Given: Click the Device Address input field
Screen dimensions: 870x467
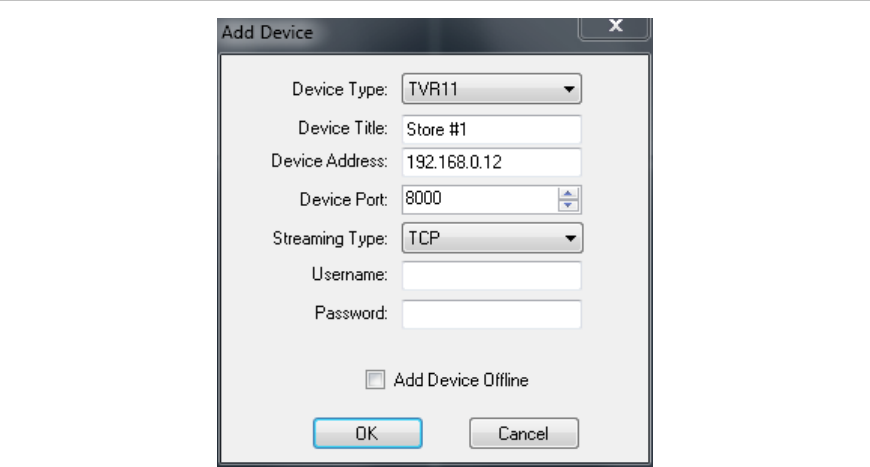Looking at the screenshot, I should click(x=491, y=163).
